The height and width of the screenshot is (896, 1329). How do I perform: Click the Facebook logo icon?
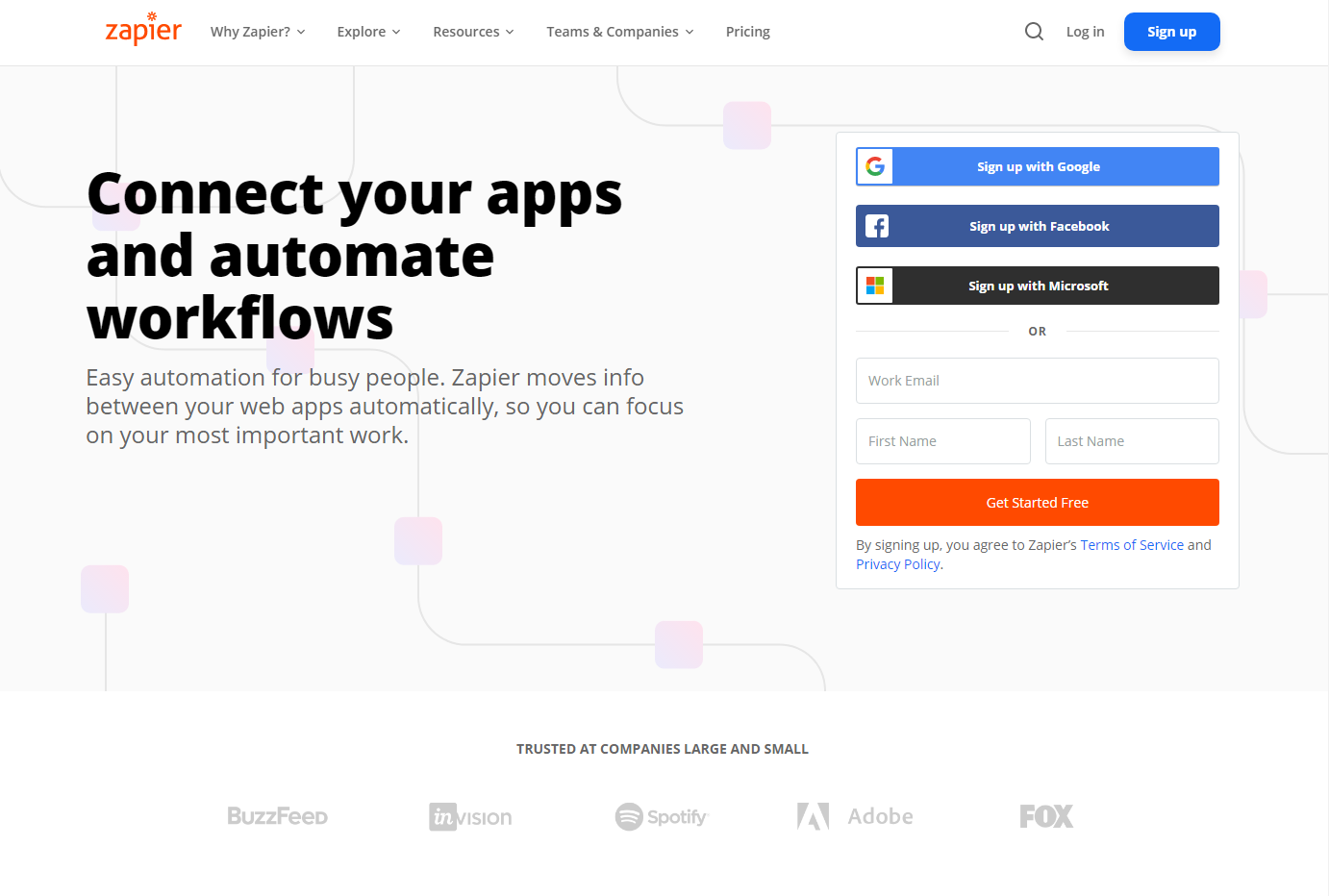pyautogui.click(x=877, y=226)
